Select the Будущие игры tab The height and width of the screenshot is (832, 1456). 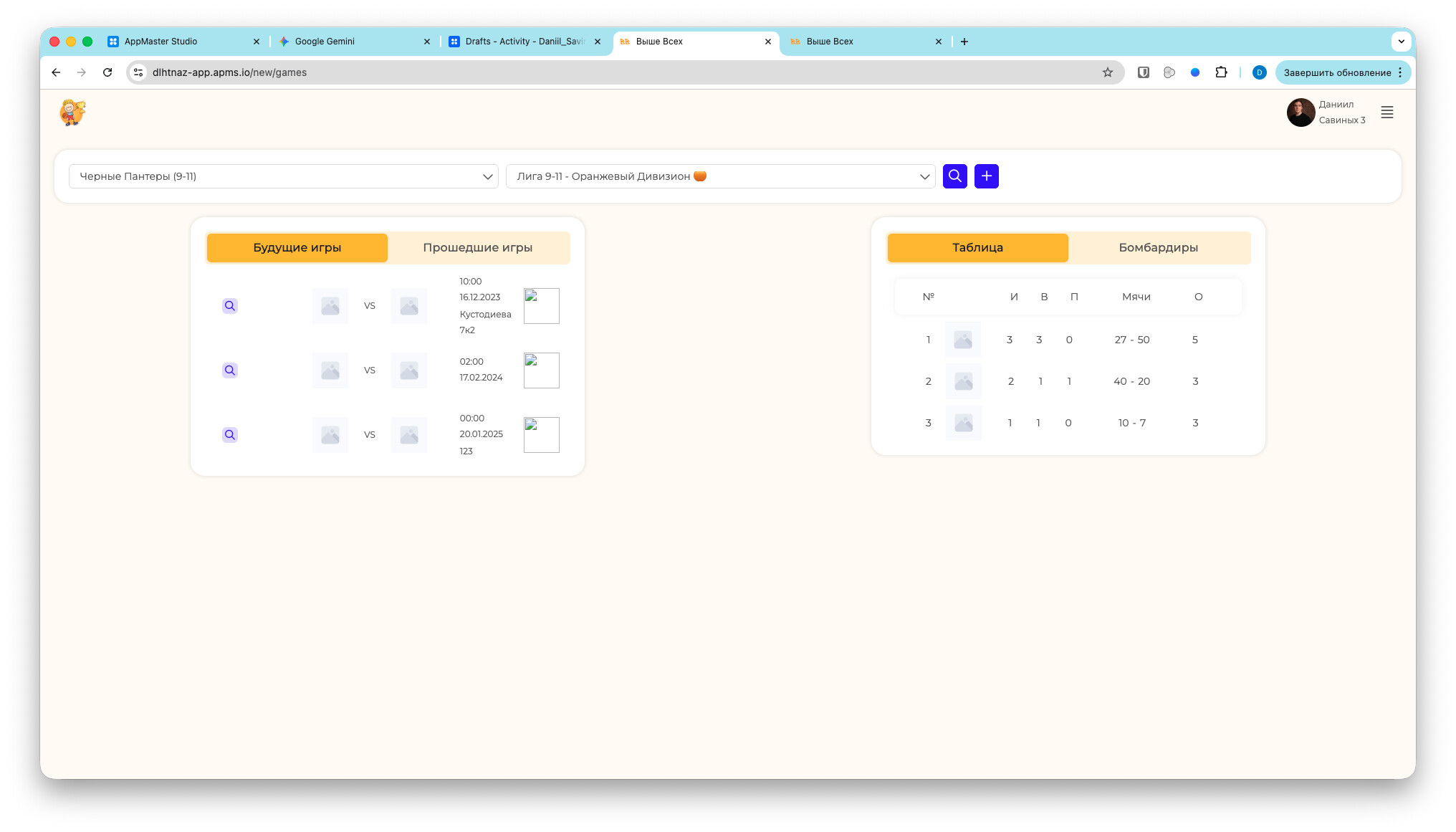pos(297,248)
